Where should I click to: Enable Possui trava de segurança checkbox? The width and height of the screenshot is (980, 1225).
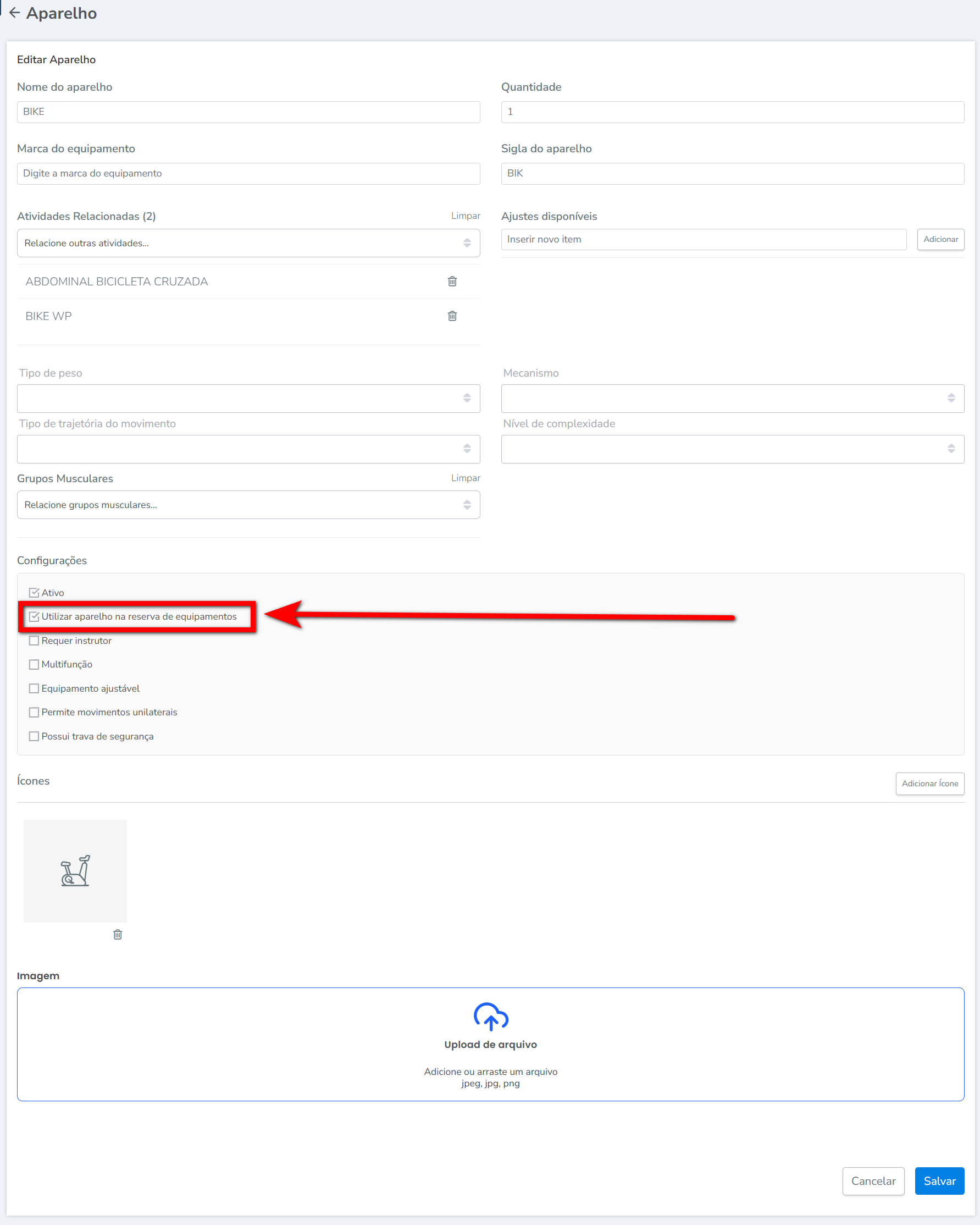(34, 736)
